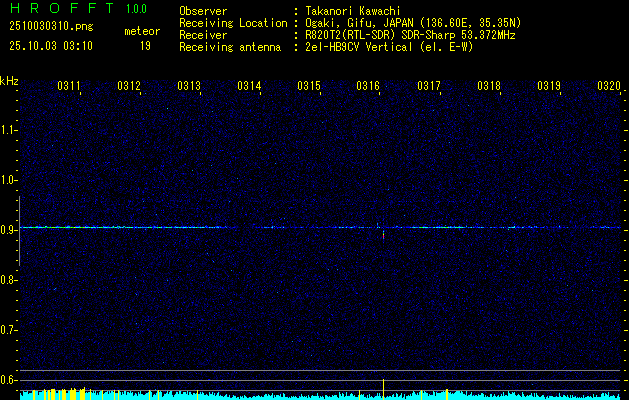The width and height of the screenshot is (629, 400).
Task: Select the filename 2510030310.png
Action: 51,26
